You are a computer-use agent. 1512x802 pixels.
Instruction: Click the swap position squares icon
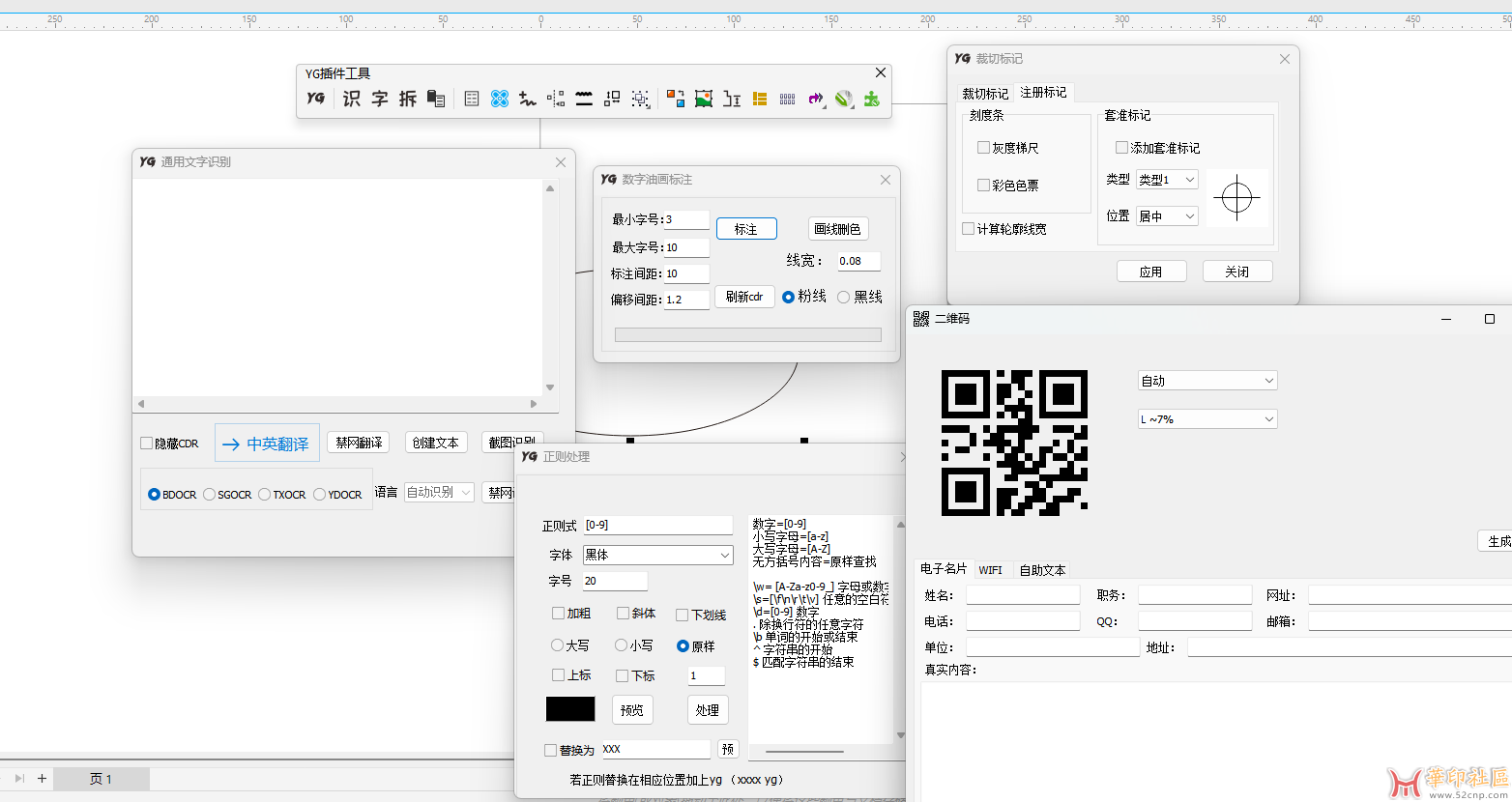[x=612, y=99]
